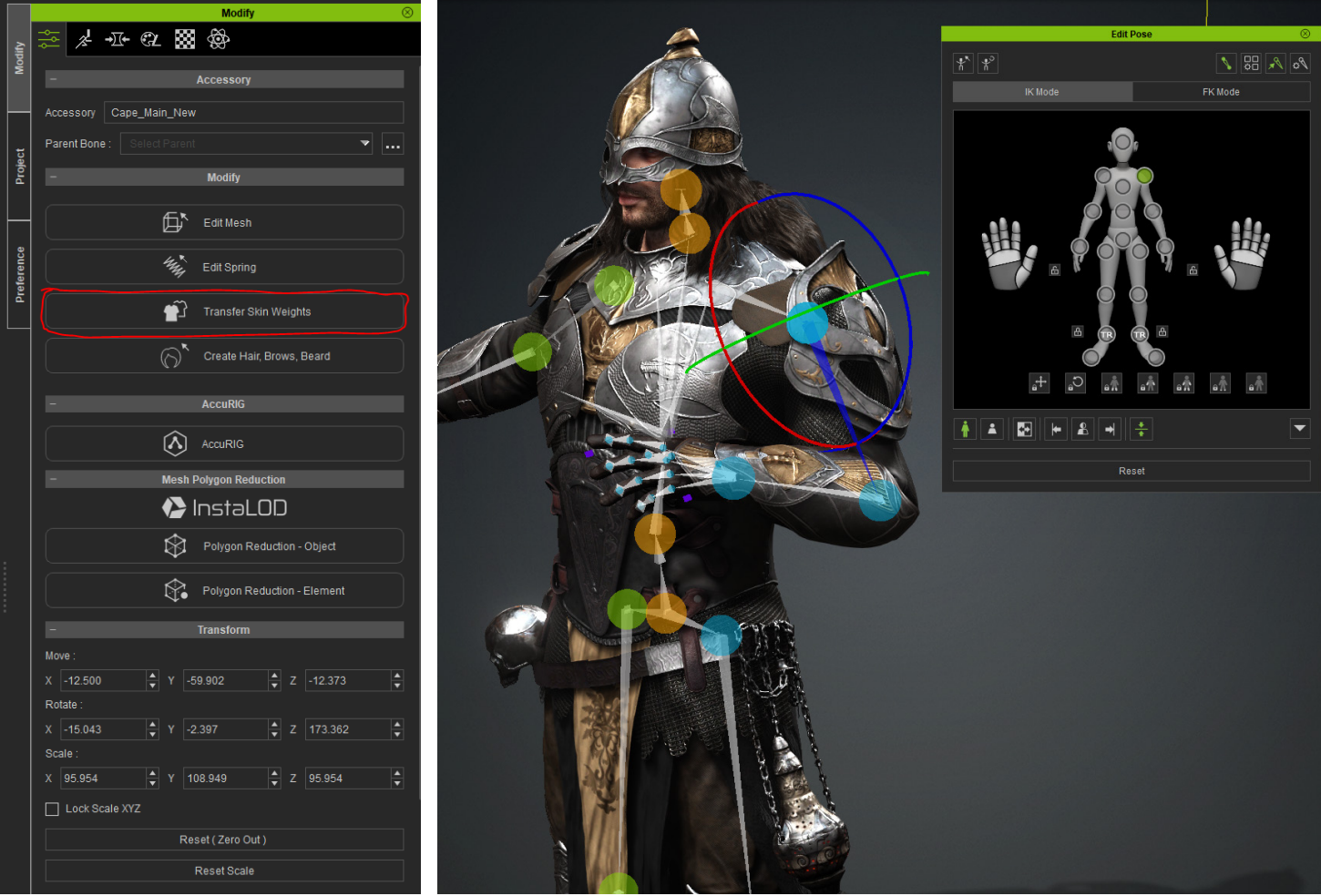Click the mirror pose icon in Edit Pose
This screenshot has width=1321, height=896.
click(1025, 429)
